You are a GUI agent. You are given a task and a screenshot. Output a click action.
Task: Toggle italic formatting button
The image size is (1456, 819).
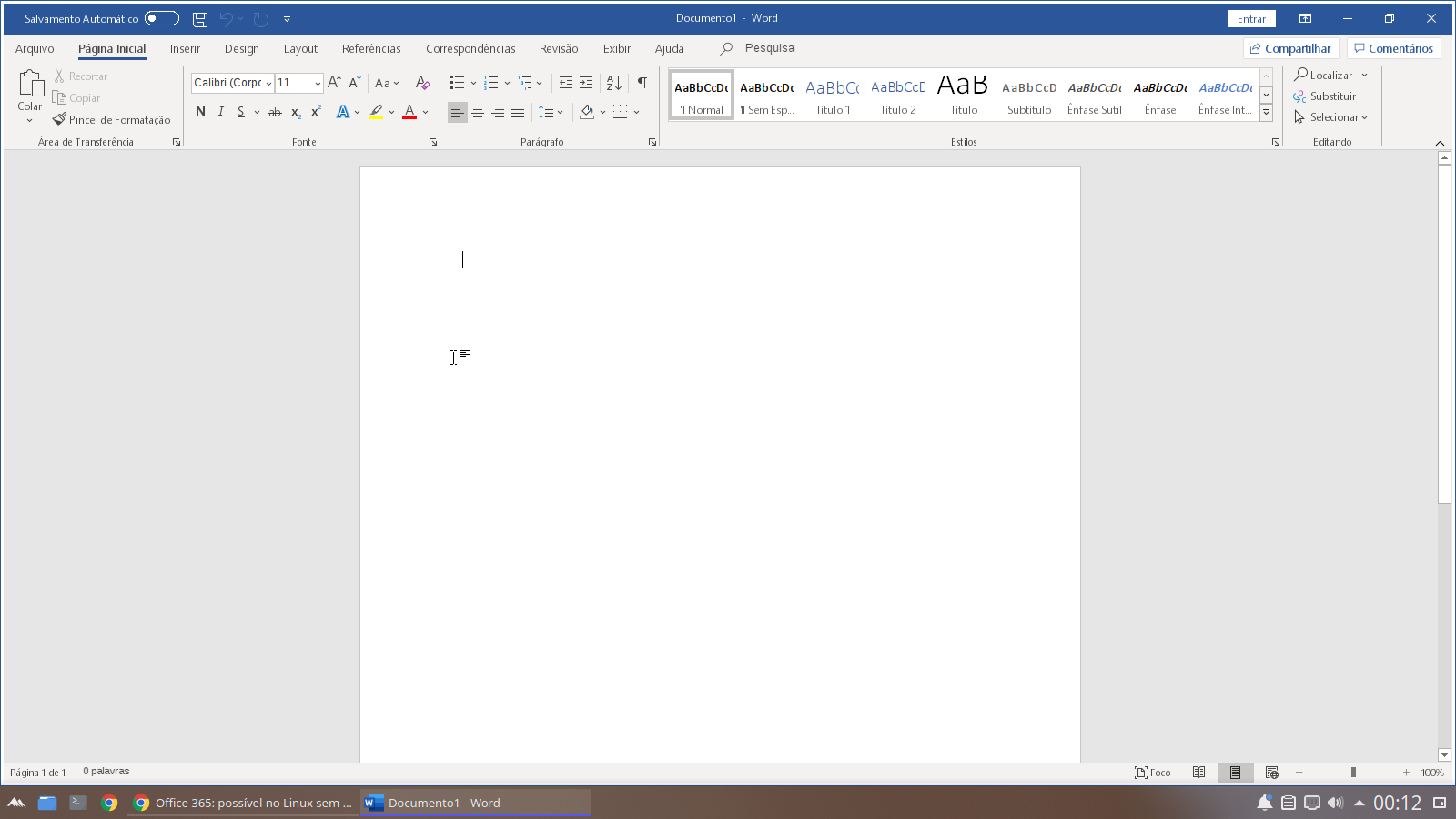pos(220,112)
